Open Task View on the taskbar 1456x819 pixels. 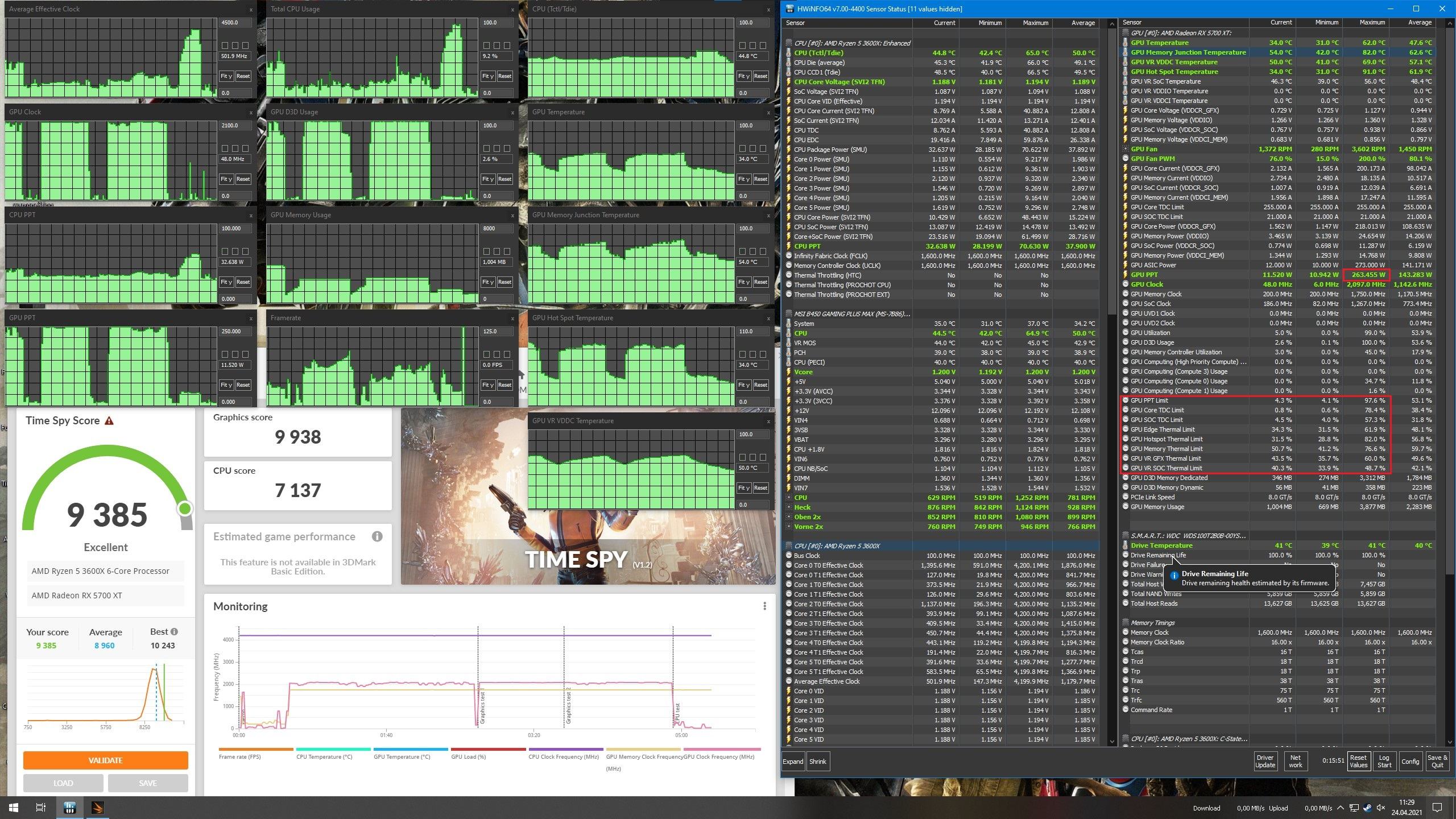click(41, 808)
